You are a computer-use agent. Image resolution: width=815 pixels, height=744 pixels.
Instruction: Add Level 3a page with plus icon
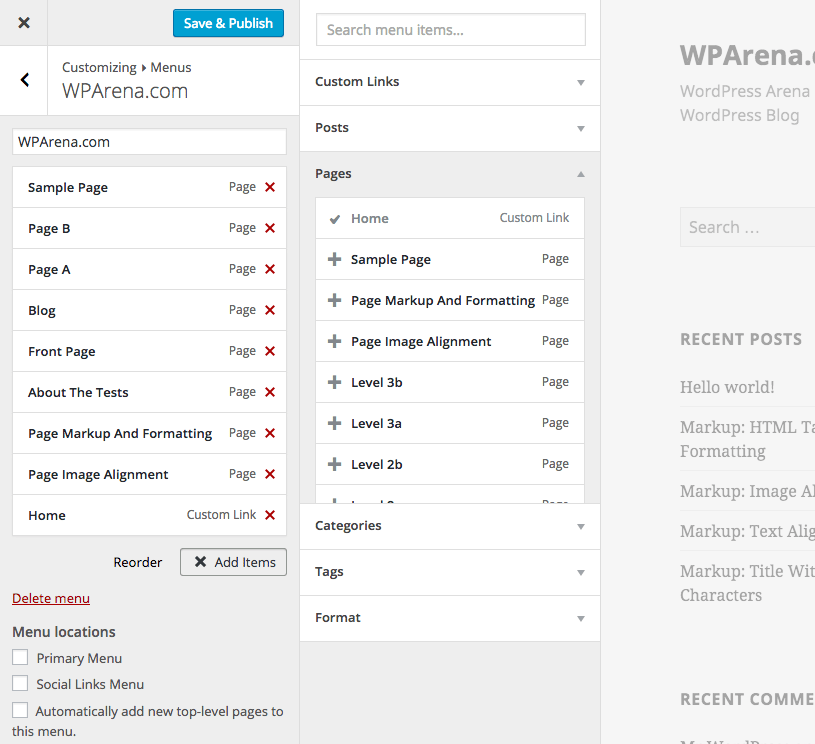click(x=335, y=423)
